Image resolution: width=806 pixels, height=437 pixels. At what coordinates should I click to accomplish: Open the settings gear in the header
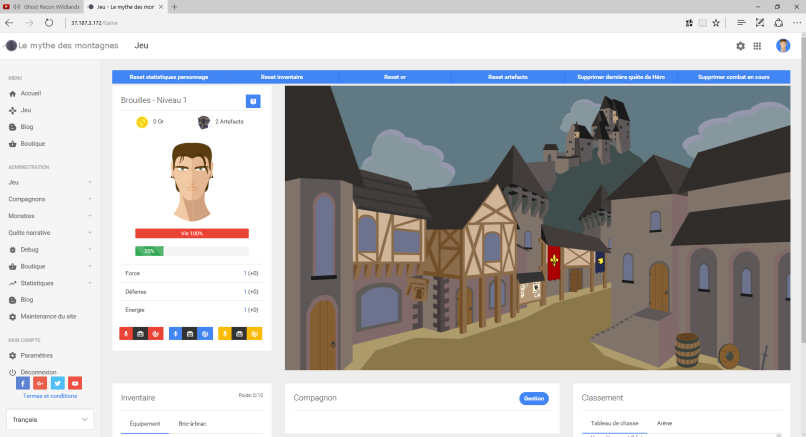click(740, 46)
